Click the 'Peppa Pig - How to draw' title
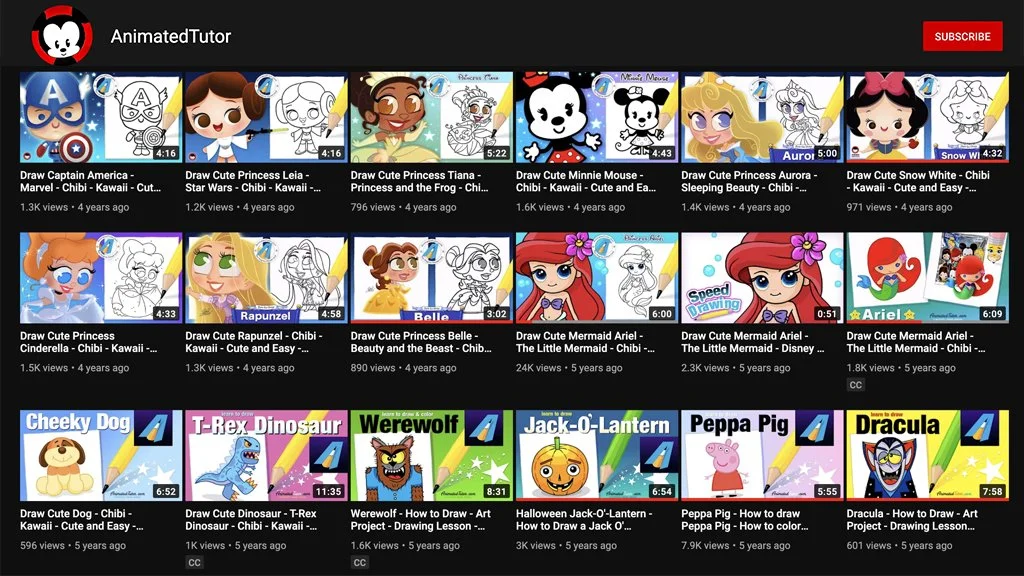The image size is (1024, 576). point(744,519)
